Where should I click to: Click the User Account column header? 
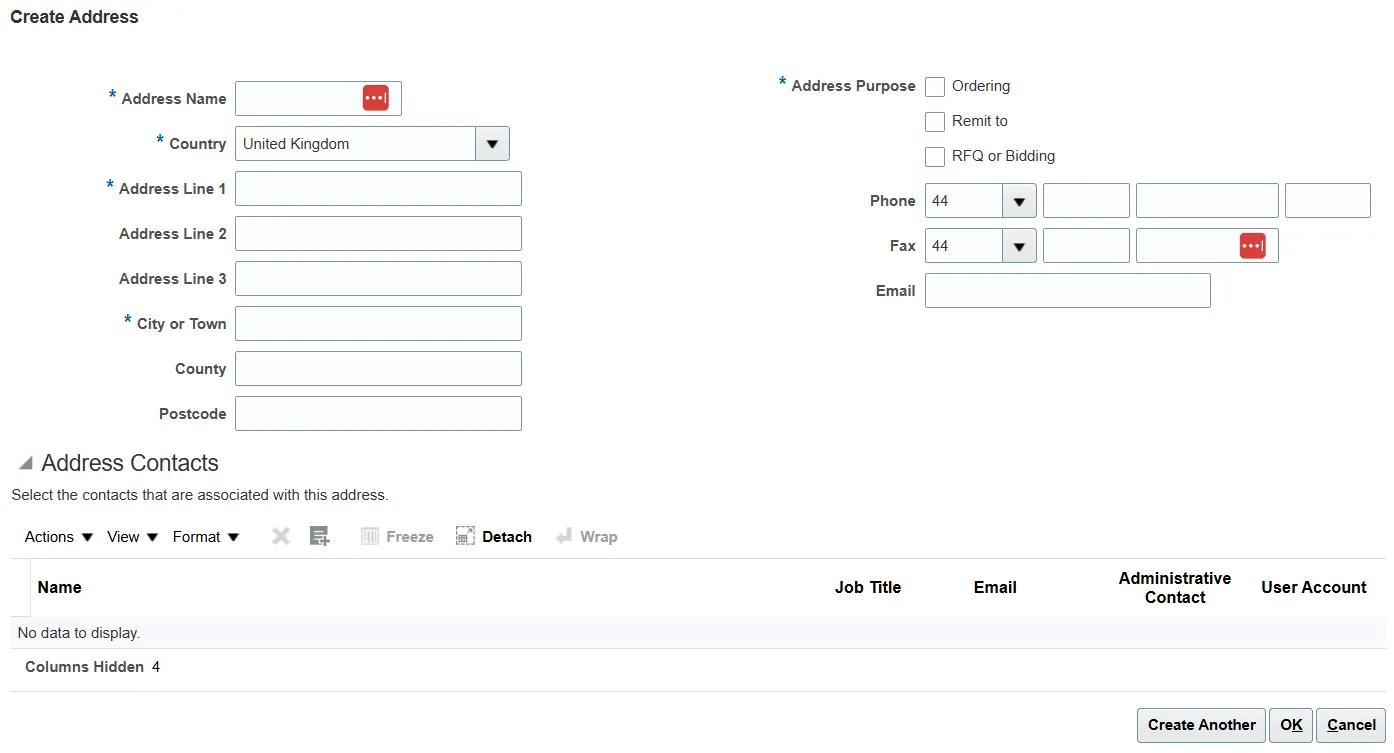coord(1314,588)
